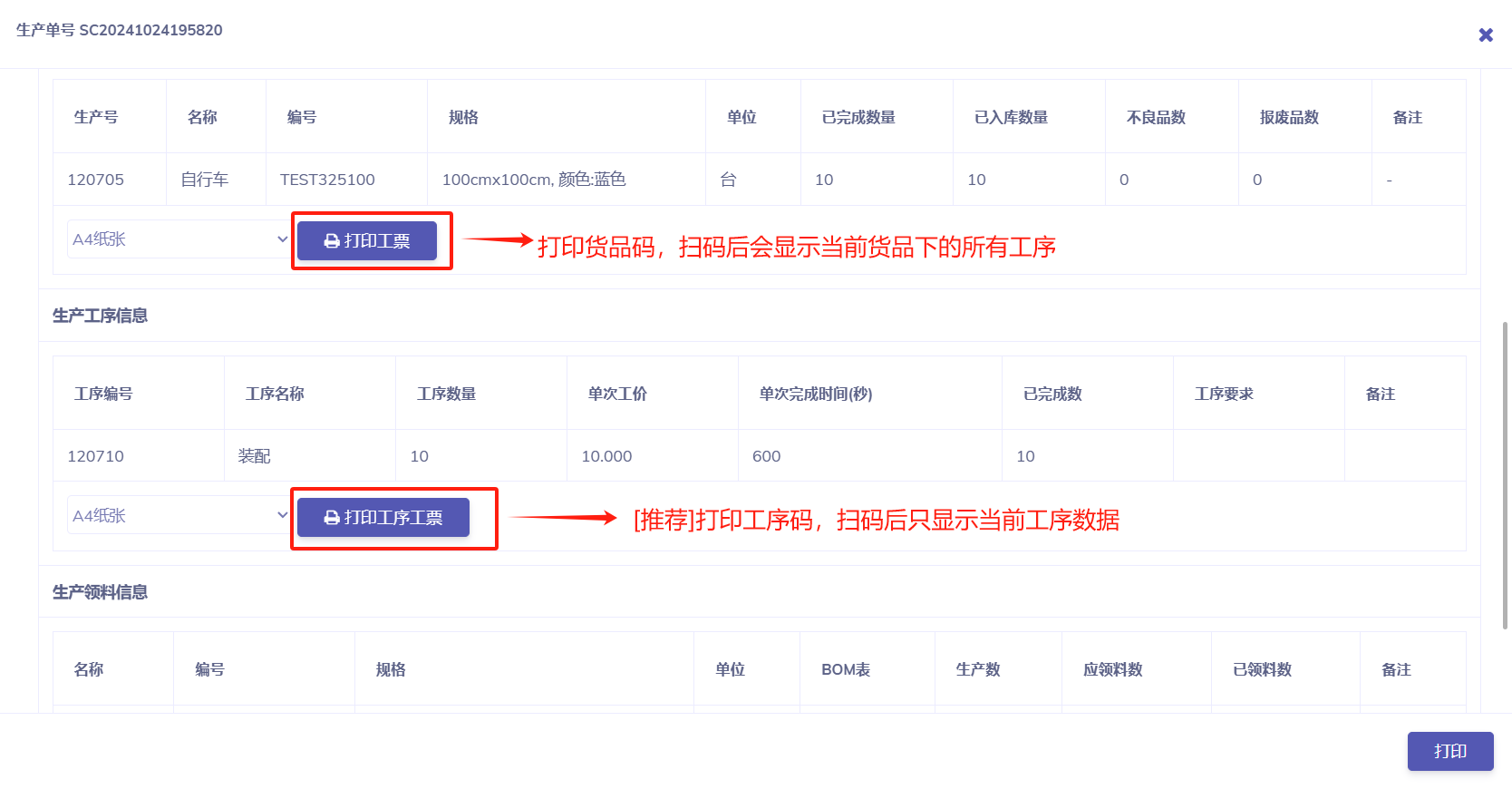Screen dimensions: 1512x789
Task: Click the printer icon on 打印工序工票
Action: point(332,518)
